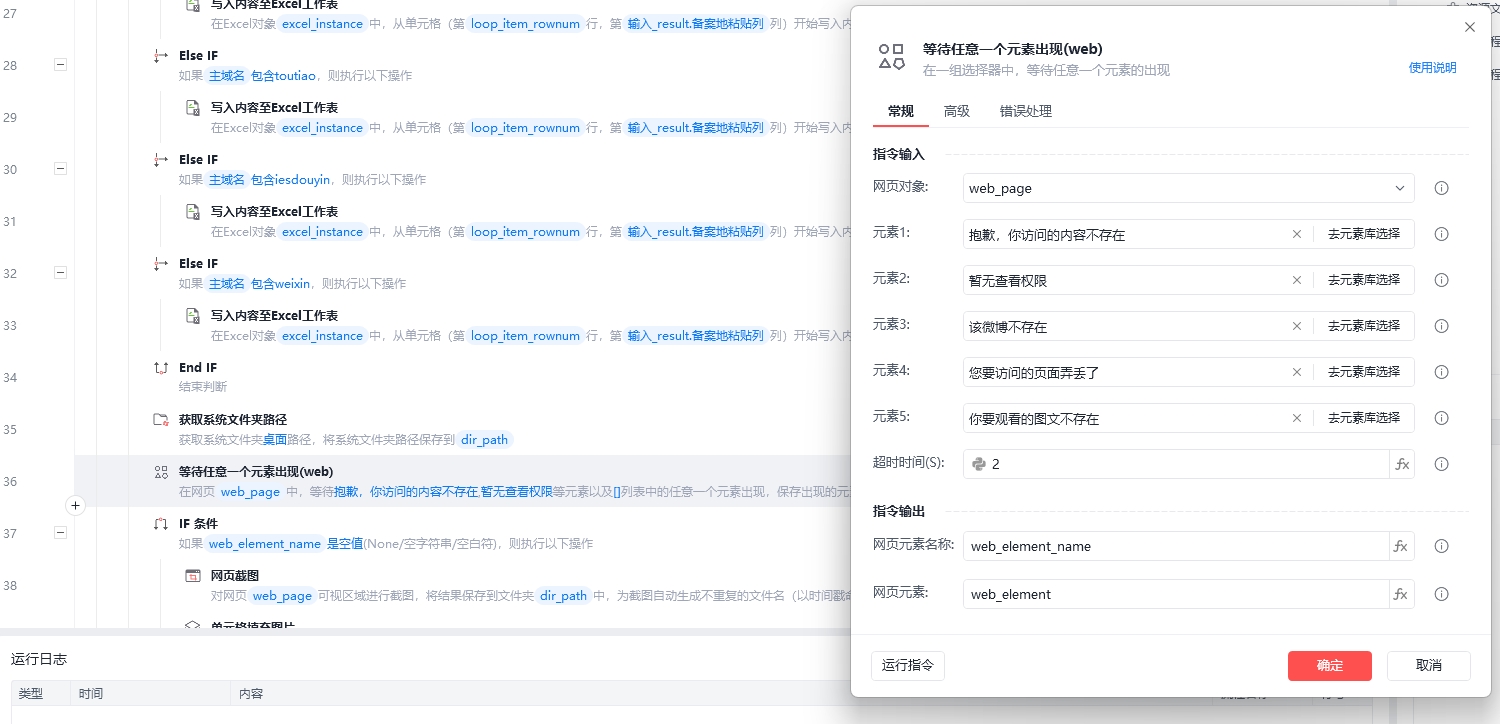
Task: Click the 超时时间 input field
Action: click(x=1180, y=464)
